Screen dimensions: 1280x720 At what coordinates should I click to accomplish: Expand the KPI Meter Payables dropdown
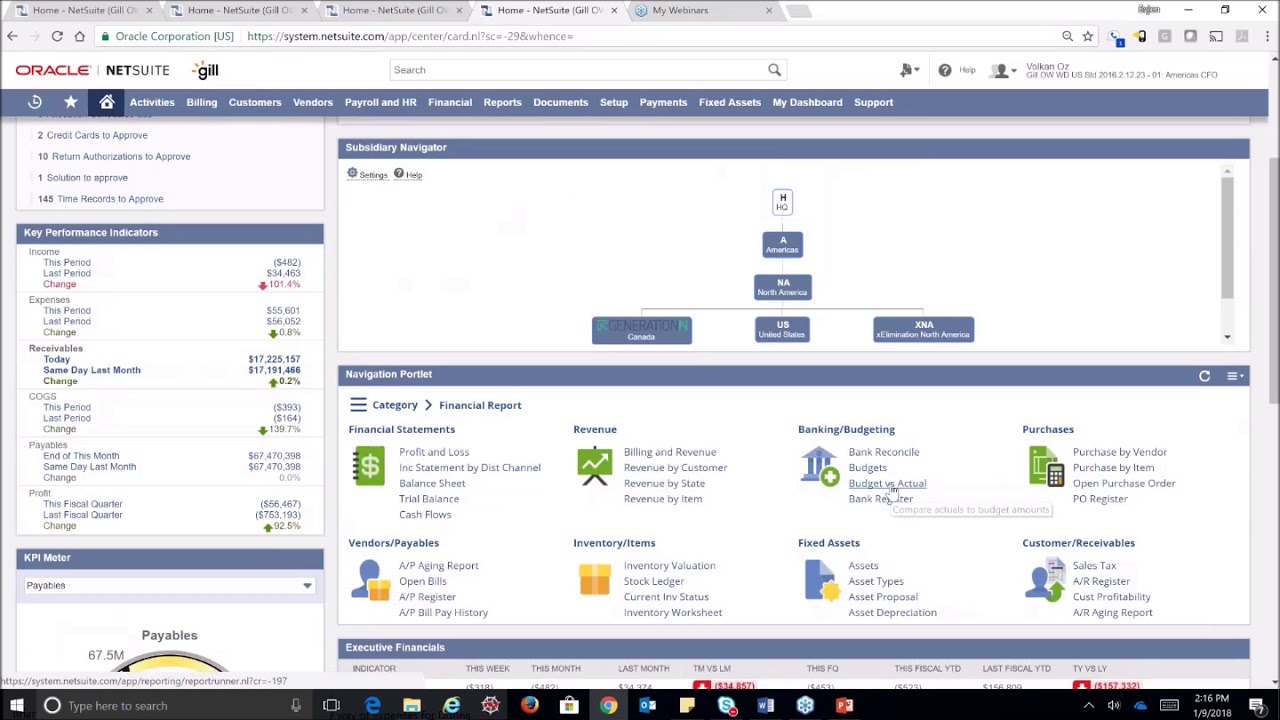click(307, 586)
